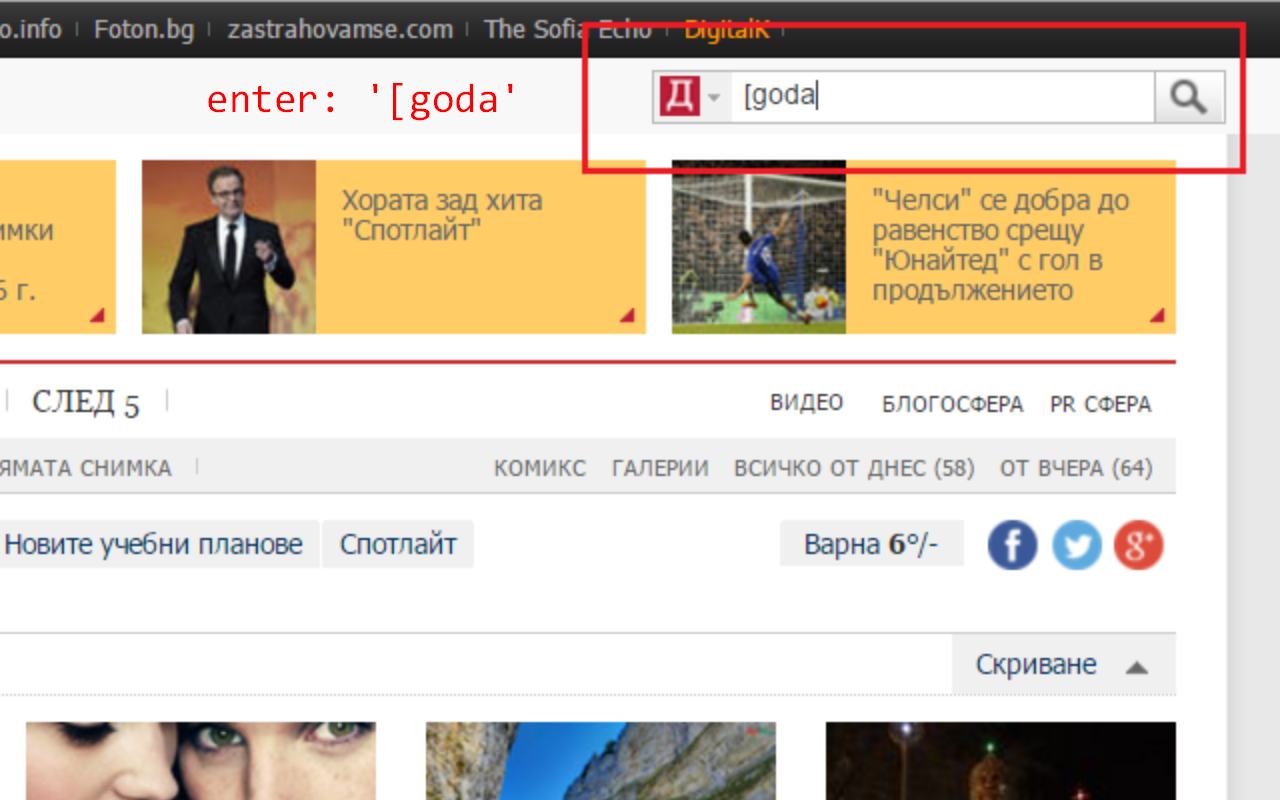Check Варна weather by clicking its widget

point(870,544)
